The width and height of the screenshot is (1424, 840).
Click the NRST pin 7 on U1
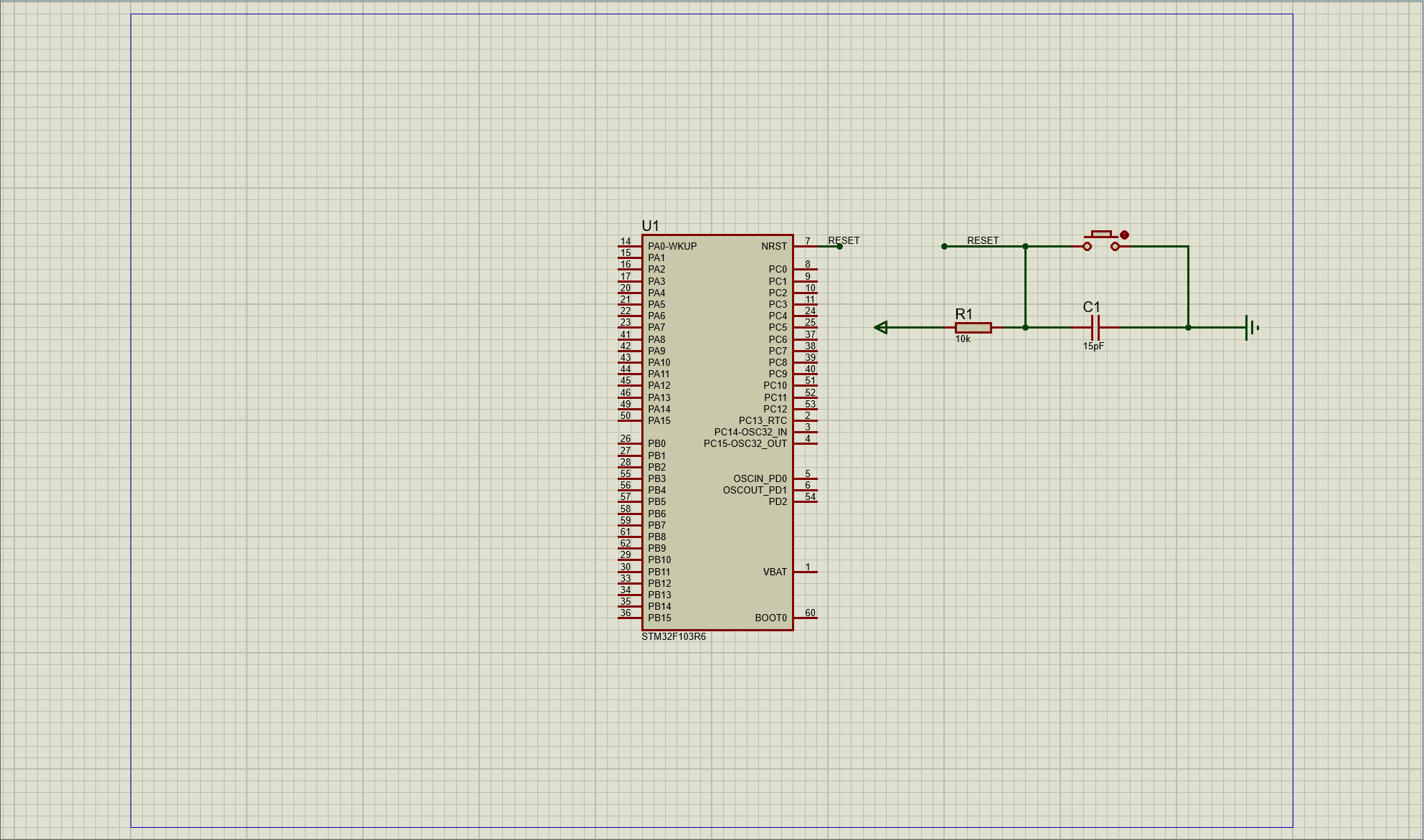[805, 246]
